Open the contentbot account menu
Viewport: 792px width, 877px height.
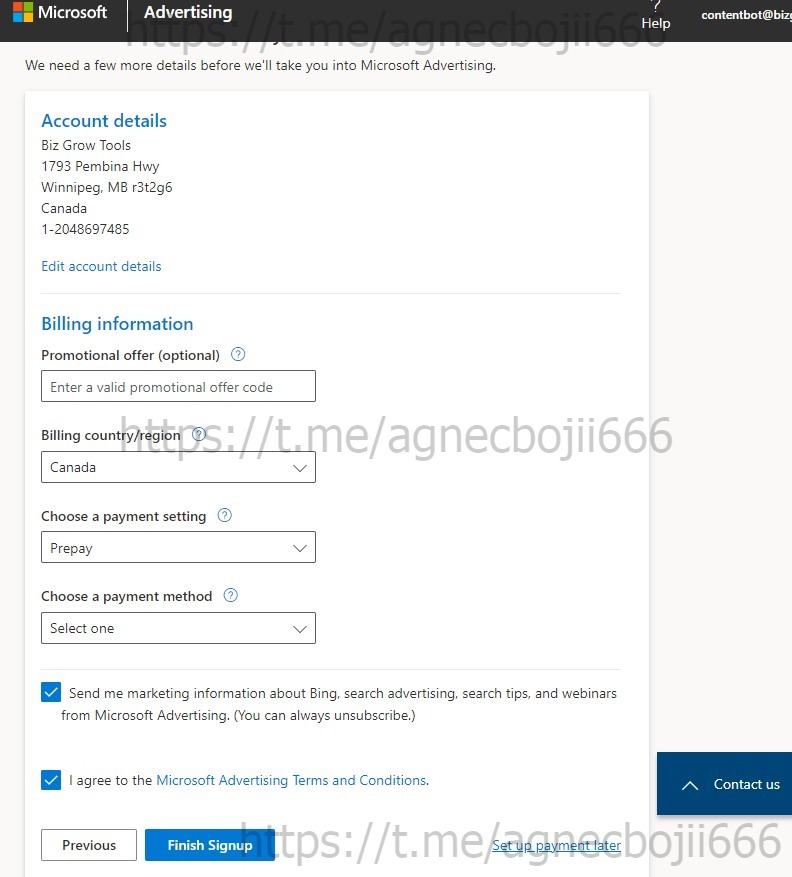(746, 15)
